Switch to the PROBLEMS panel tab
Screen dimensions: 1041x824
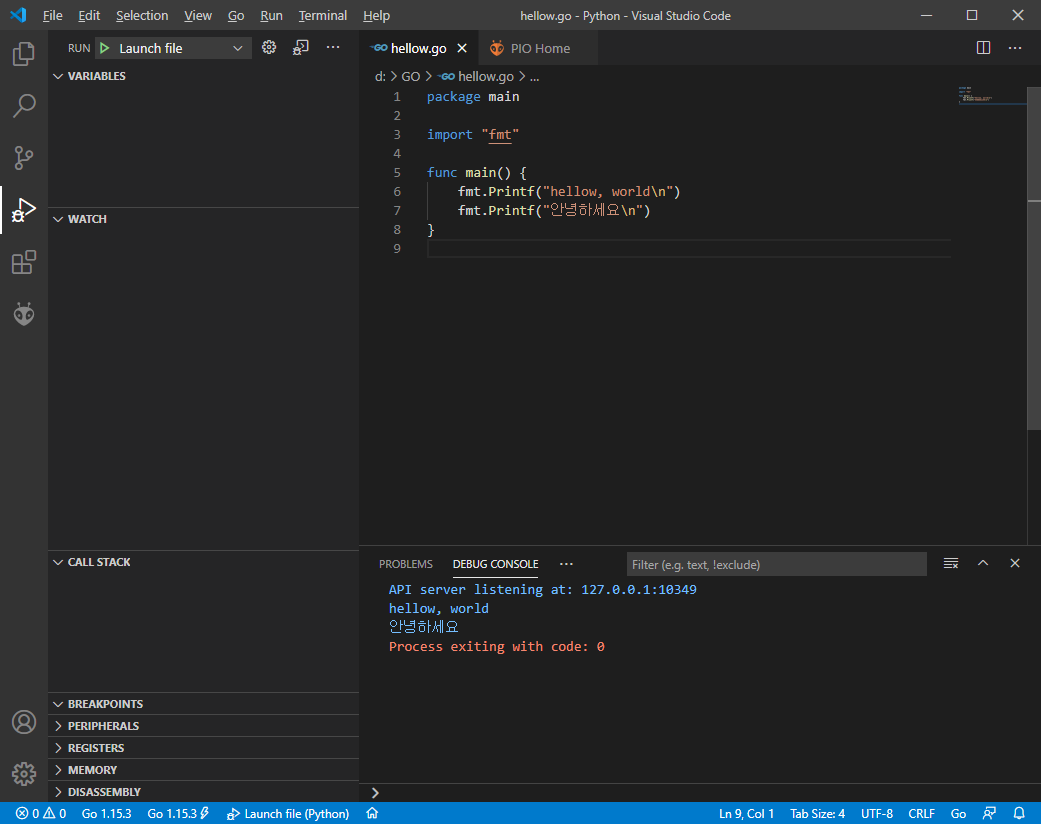point(406,564)
